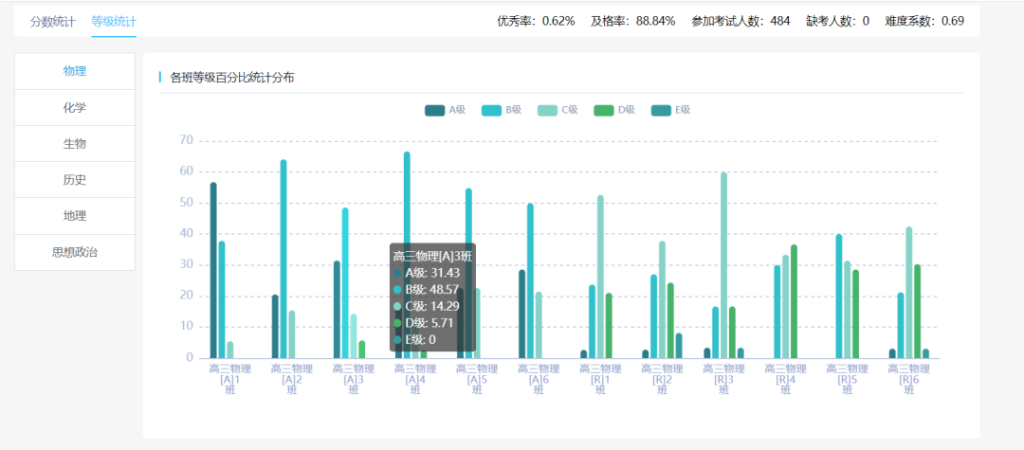Click the D级 bar of 高三物理[R]4班
Image resolution: width=1024 pixels, height=450 pixels.
tap(794, 301)
